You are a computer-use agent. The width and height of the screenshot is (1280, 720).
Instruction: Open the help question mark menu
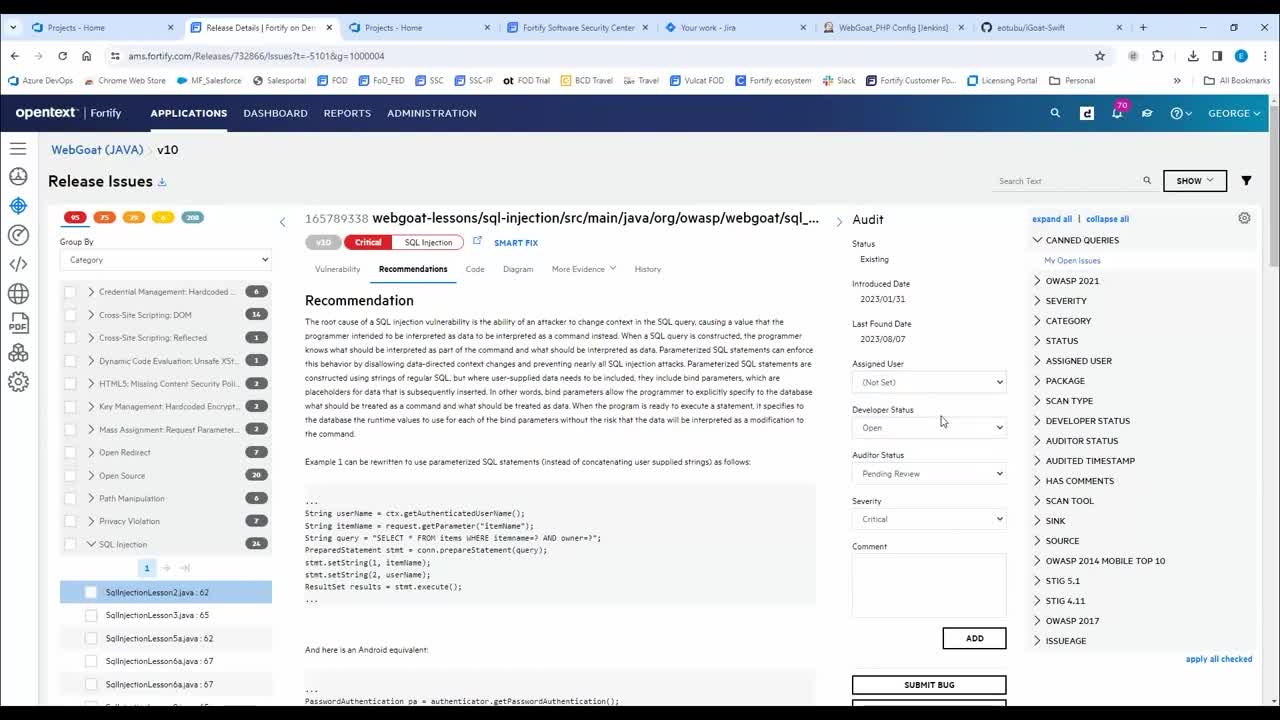point(1181,113)
